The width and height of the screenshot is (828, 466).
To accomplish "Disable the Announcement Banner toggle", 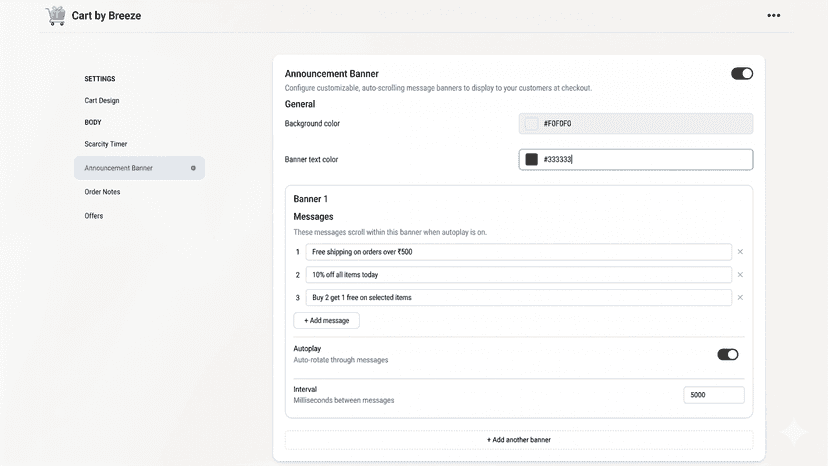I will coord(742,73).
